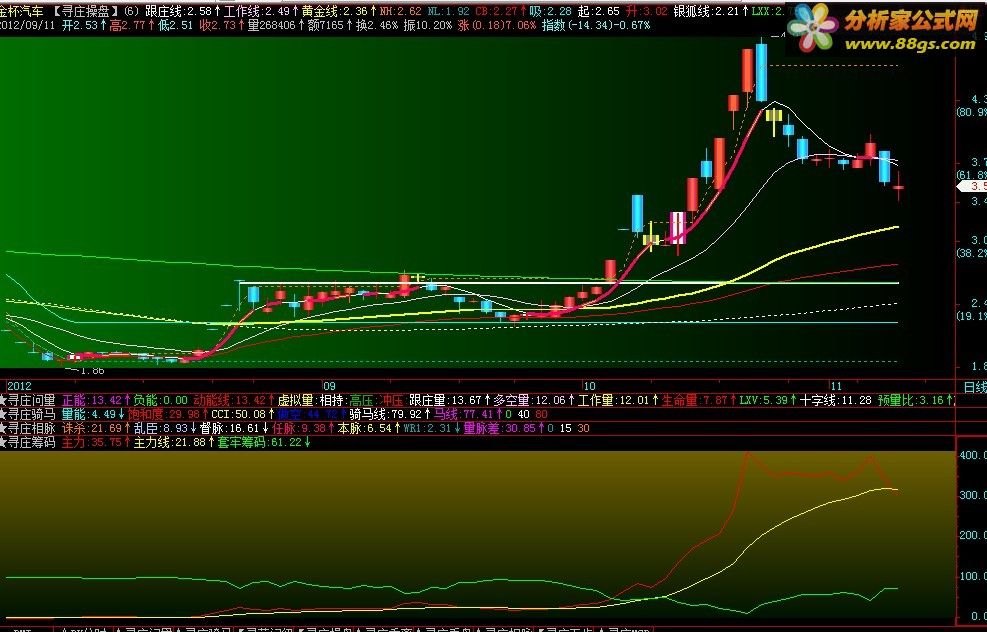The height and width of the screenshot is (632, 987).
Task: Click the 09 month marker on time axis
Action: point(329,386)
